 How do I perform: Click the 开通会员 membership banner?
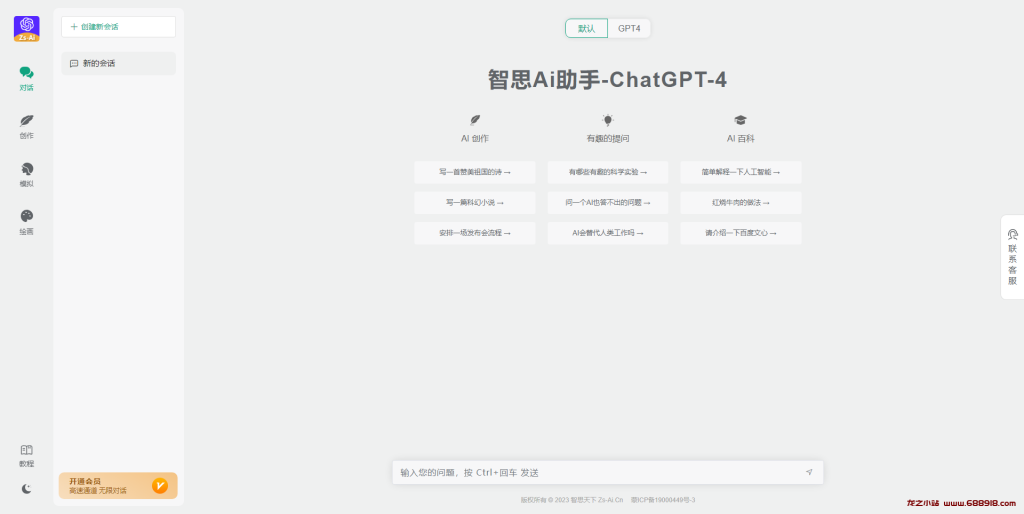tap(118, 485)
